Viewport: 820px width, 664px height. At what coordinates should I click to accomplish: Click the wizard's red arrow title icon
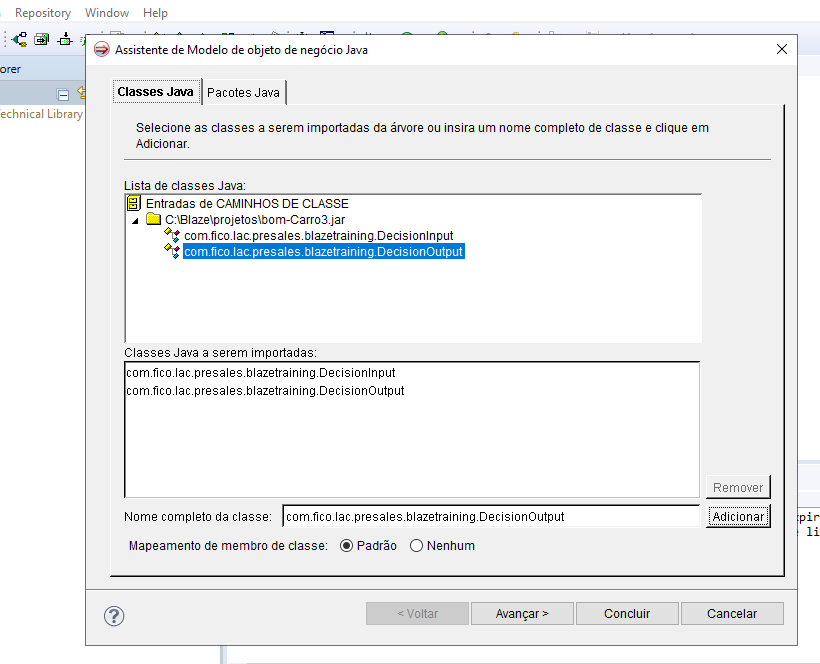point(101,48)
